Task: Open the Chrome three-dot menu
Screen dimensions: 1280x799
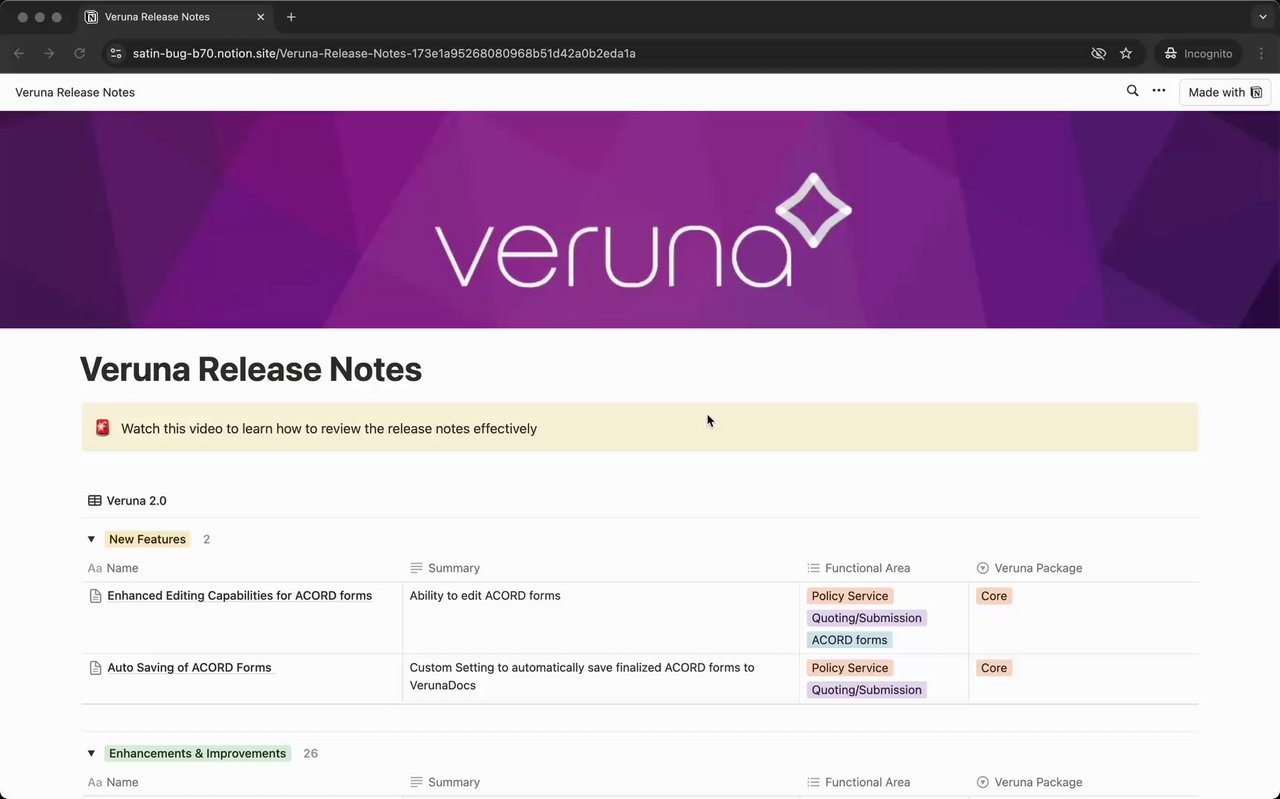Action: 1261,53
